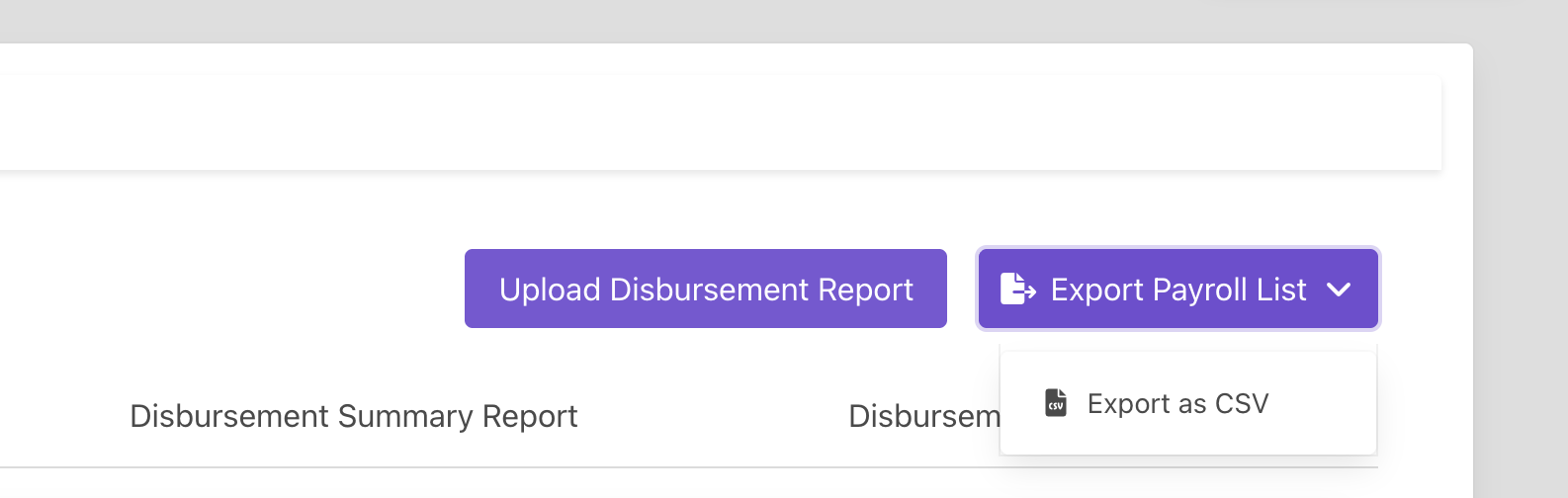Choose the Export as CSV menu entry text
1568x498 pixels.
1177,403
